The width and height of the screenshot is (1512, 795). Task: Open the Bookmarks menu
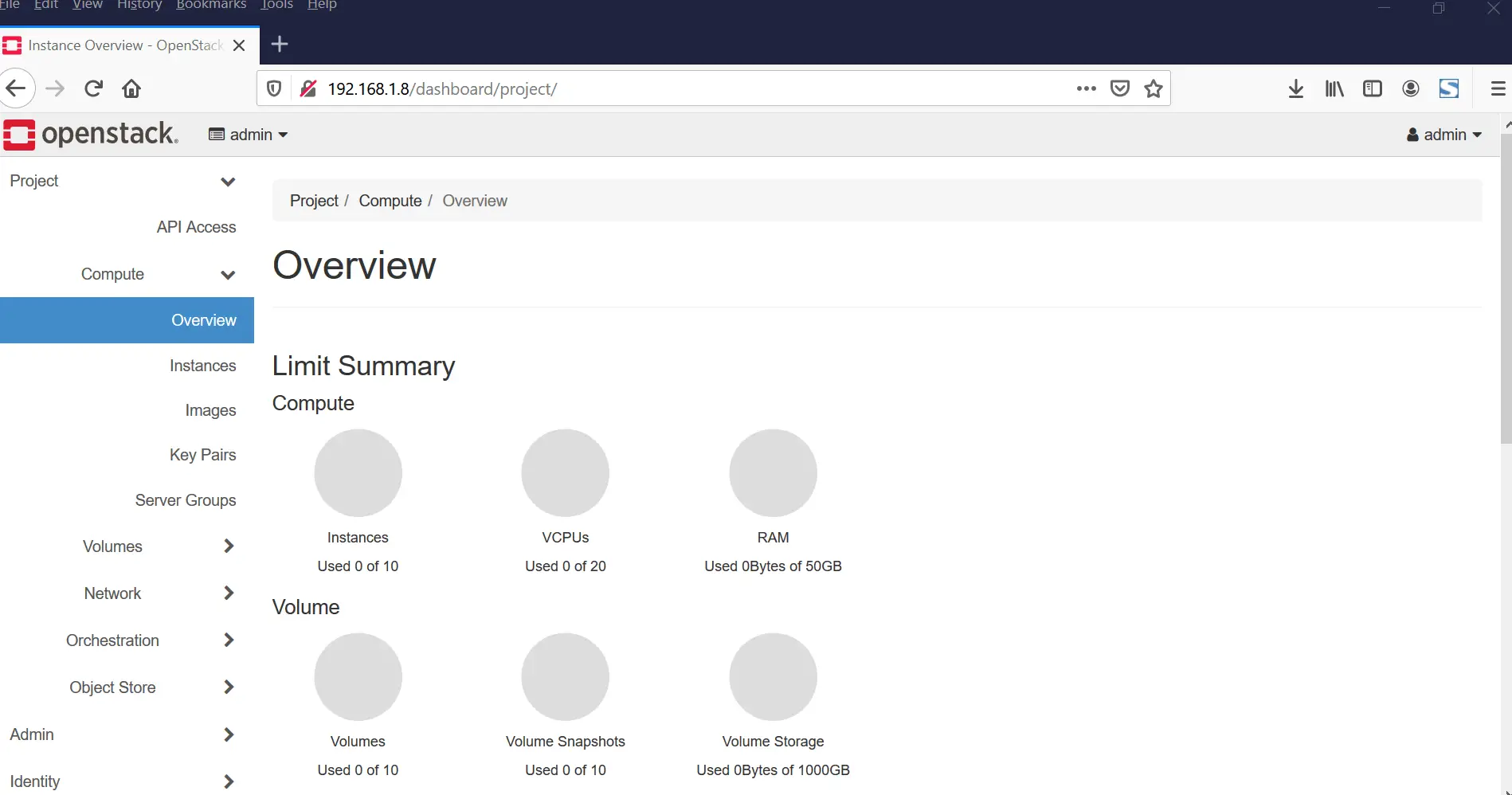pos(211,5)
